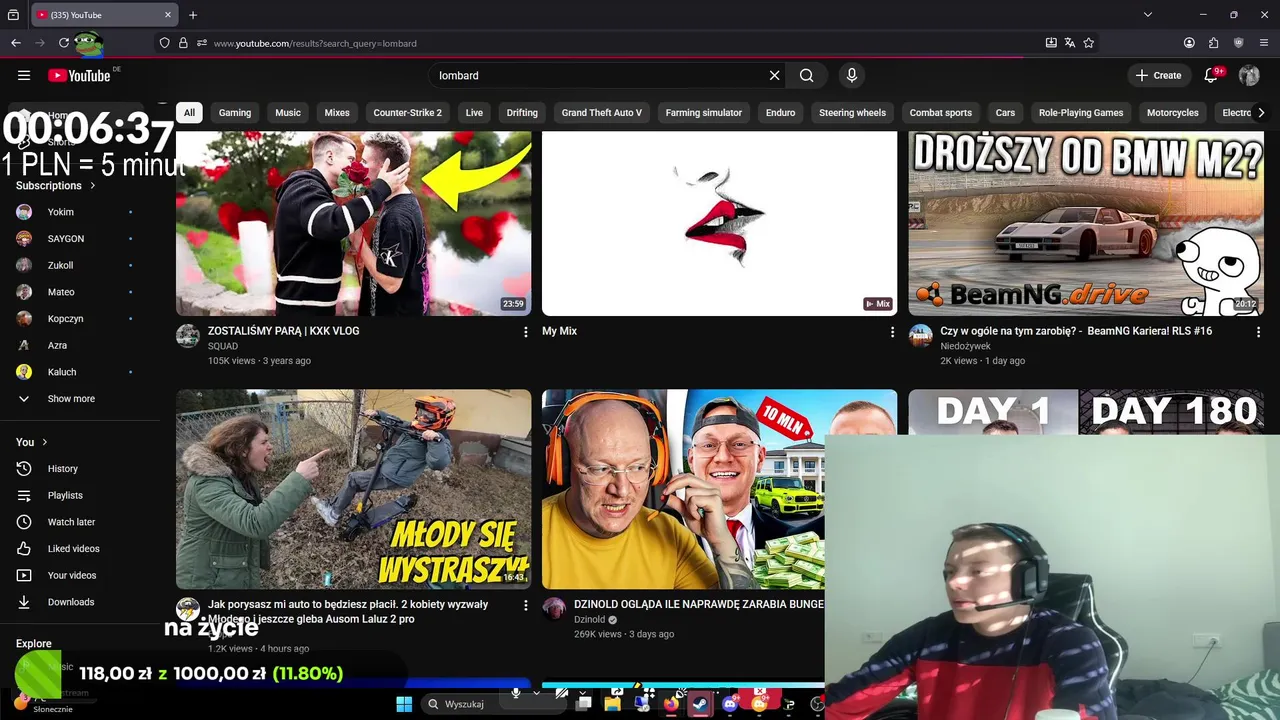Open Discord from the taskbar
This screenshot has width=1280, height=720.
click(x=730, y=704)
